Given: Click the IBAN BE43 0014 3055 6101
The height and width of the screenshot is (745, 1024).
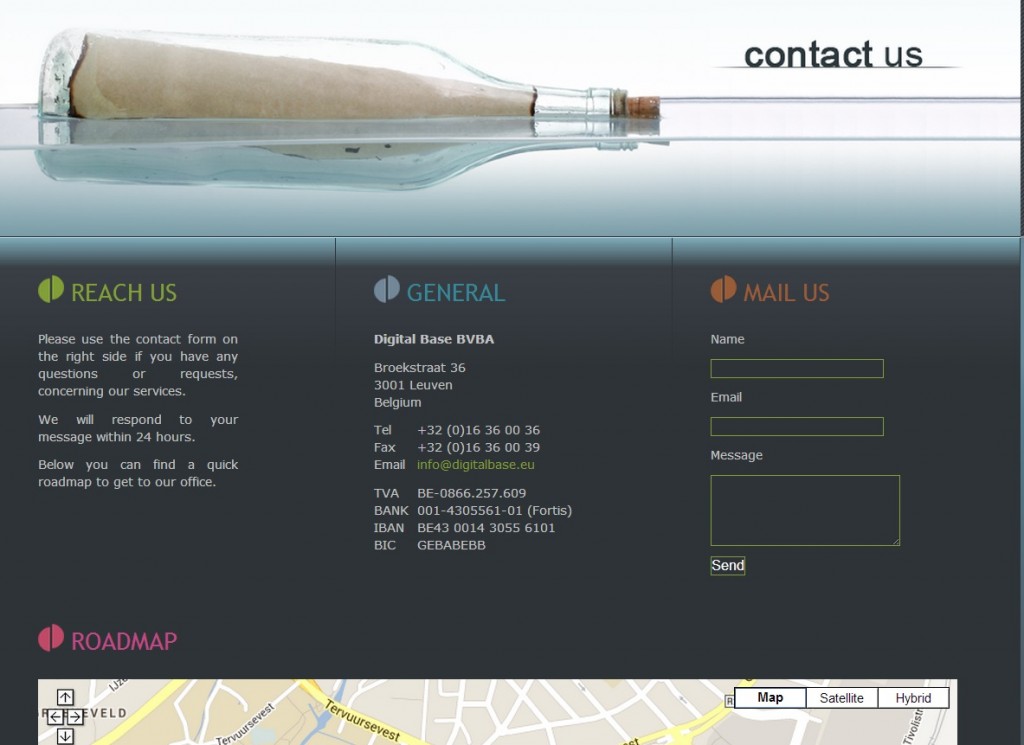Looking at the screenshot, I should tap(486, 528).
